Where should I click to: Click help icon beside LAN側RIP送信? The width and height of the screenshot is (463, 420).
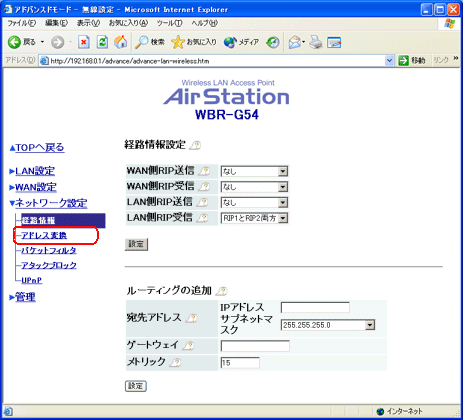(x=202, y=202)
